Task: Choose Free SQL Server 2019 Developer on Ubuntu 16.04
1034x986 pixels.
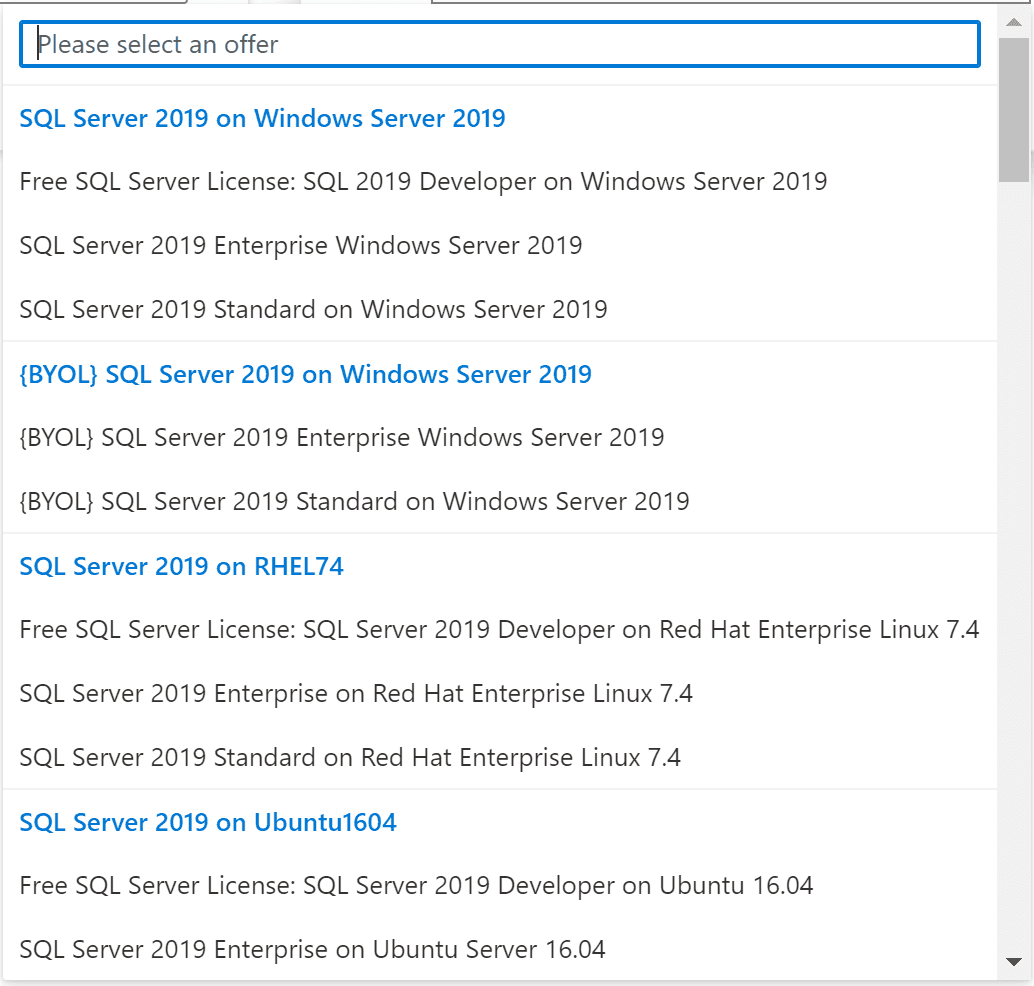Action: (x=416, y=886)
